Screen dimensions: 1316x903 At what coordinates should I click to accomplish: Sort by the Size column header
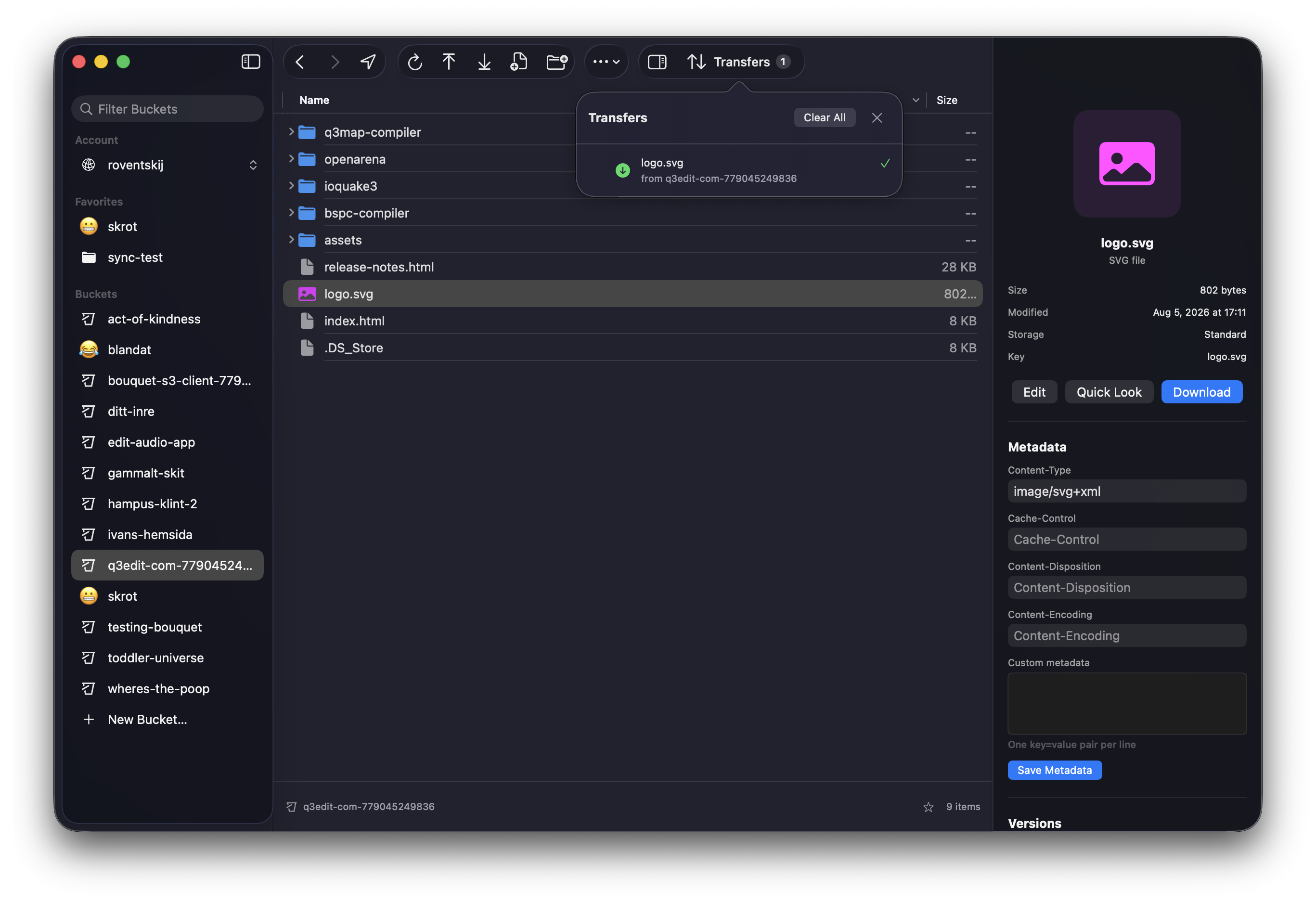point(947,100)
